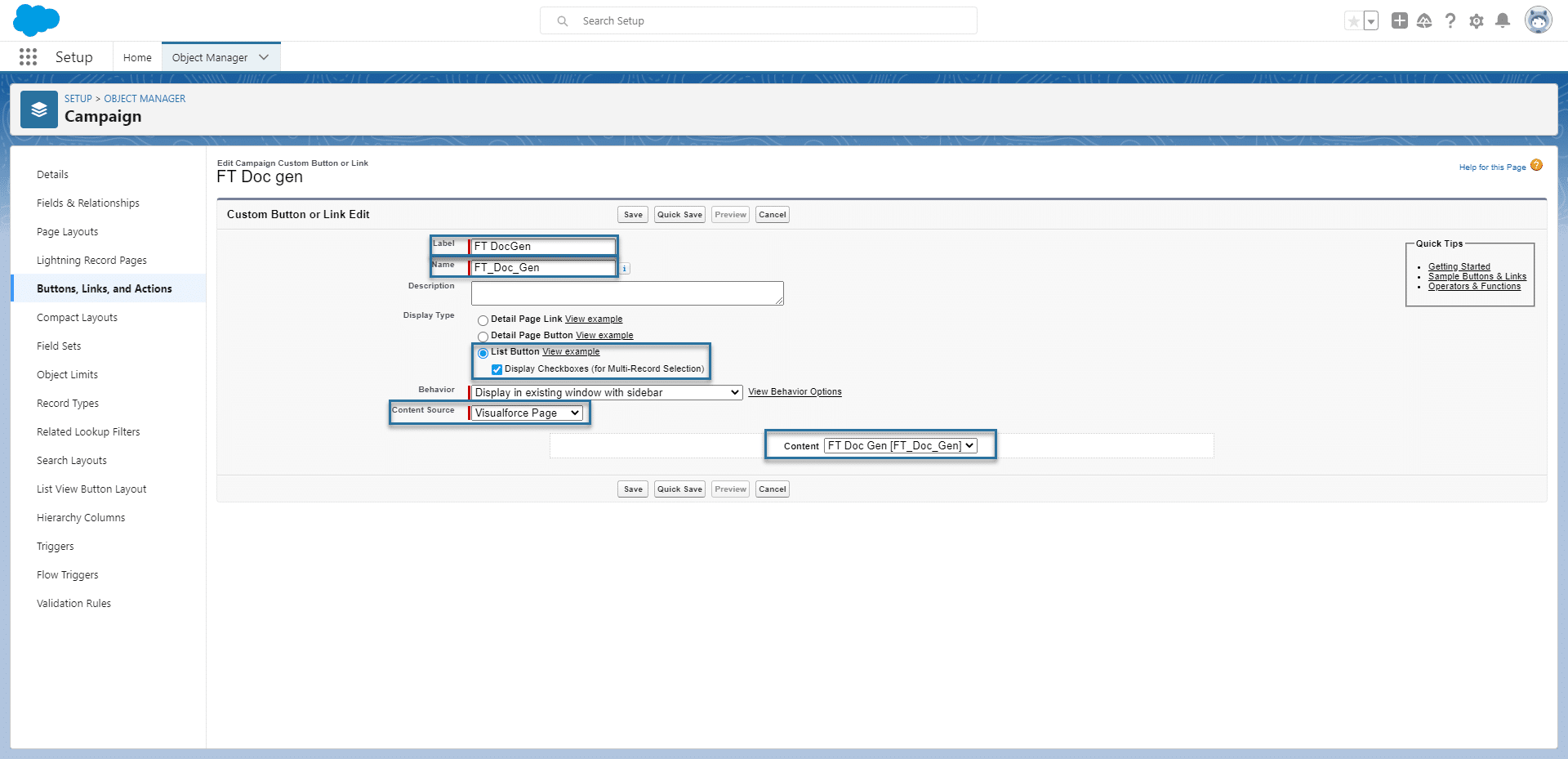Click the Salesforce cloud logo

point(36,20)
